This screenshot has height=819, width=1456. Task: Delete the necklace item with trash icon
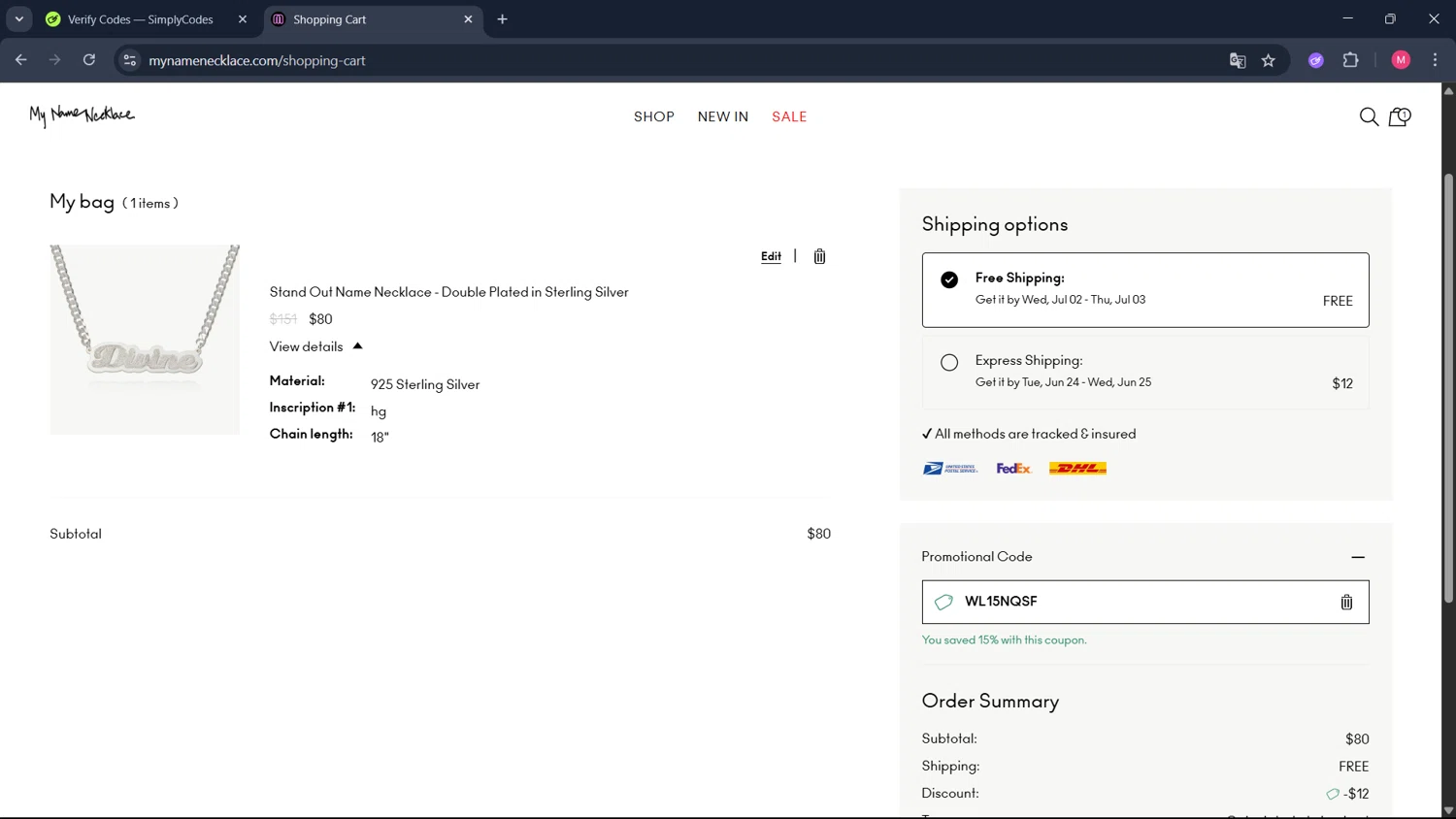(819, 256)
